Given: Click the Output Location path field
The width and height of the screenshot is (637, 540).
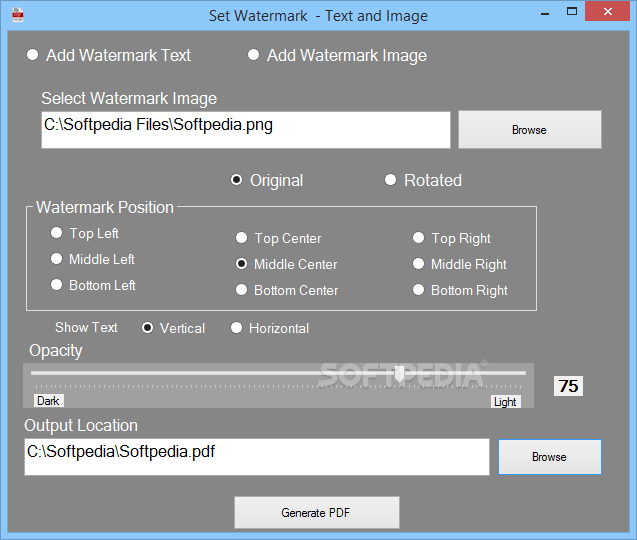Looking at the screenshot, I should tap(257, 457).
